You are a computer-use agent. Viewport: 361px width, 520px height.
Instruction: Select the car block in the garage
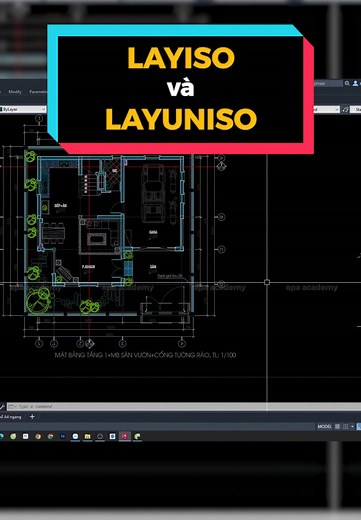tap(153, 193)
